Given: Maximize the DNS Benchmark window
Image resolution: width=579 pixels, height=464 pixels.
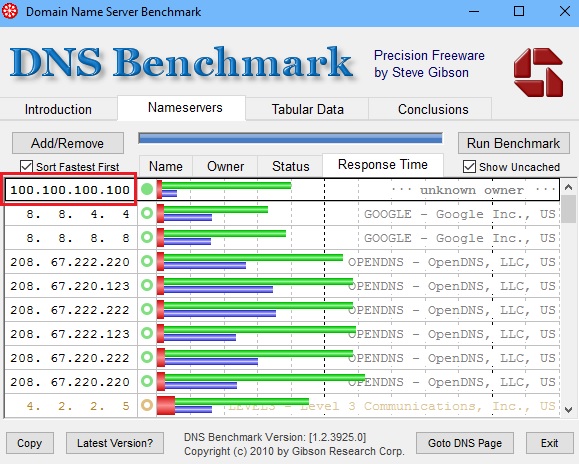Looking at the screenshot, I should pos(519,11).
